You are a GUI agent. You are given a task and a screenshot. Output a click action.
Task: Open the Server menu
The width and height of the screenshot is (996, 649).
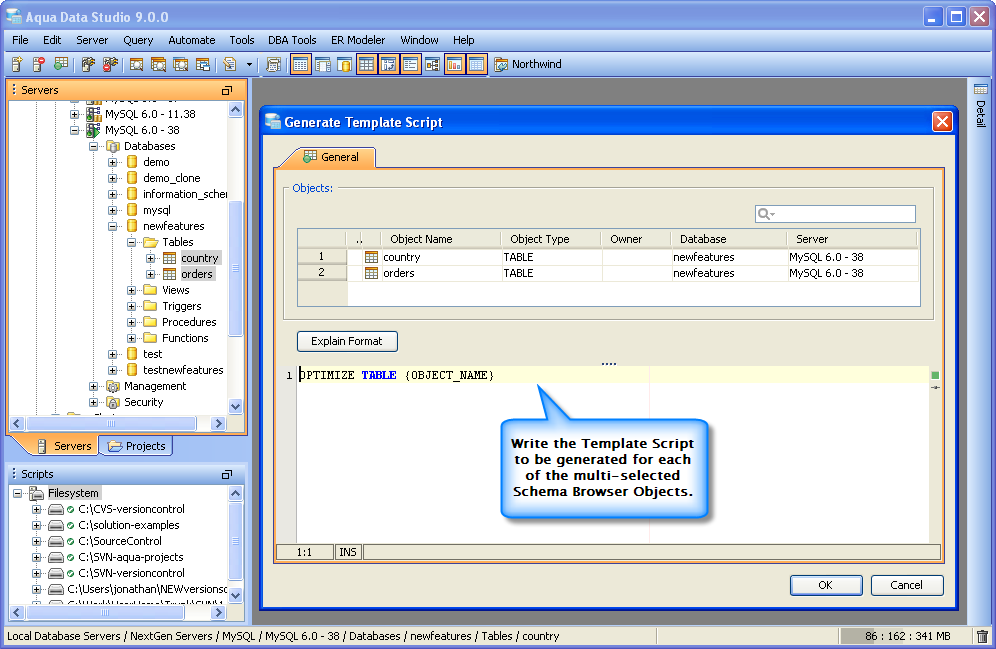(x=92, y=40)
